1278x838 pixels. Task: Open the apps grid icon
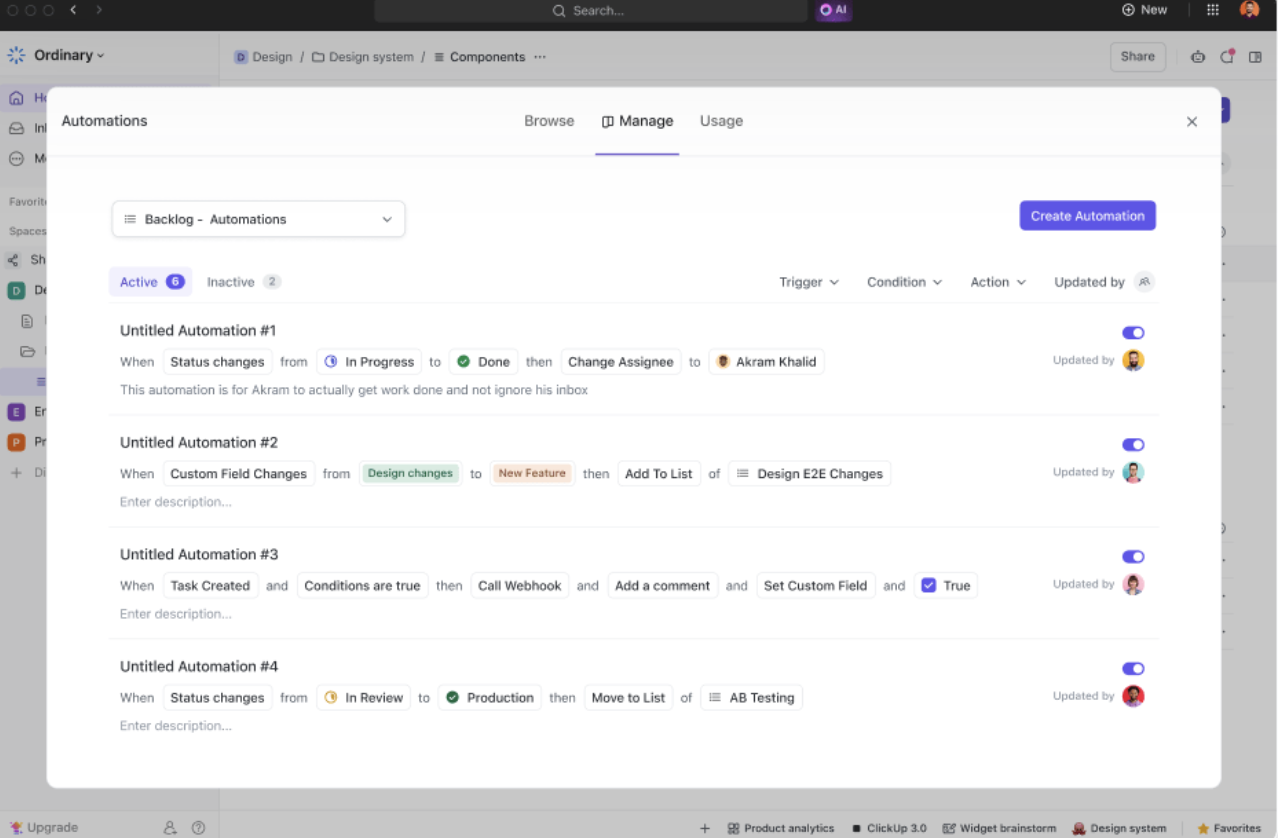click(1212, 10)
